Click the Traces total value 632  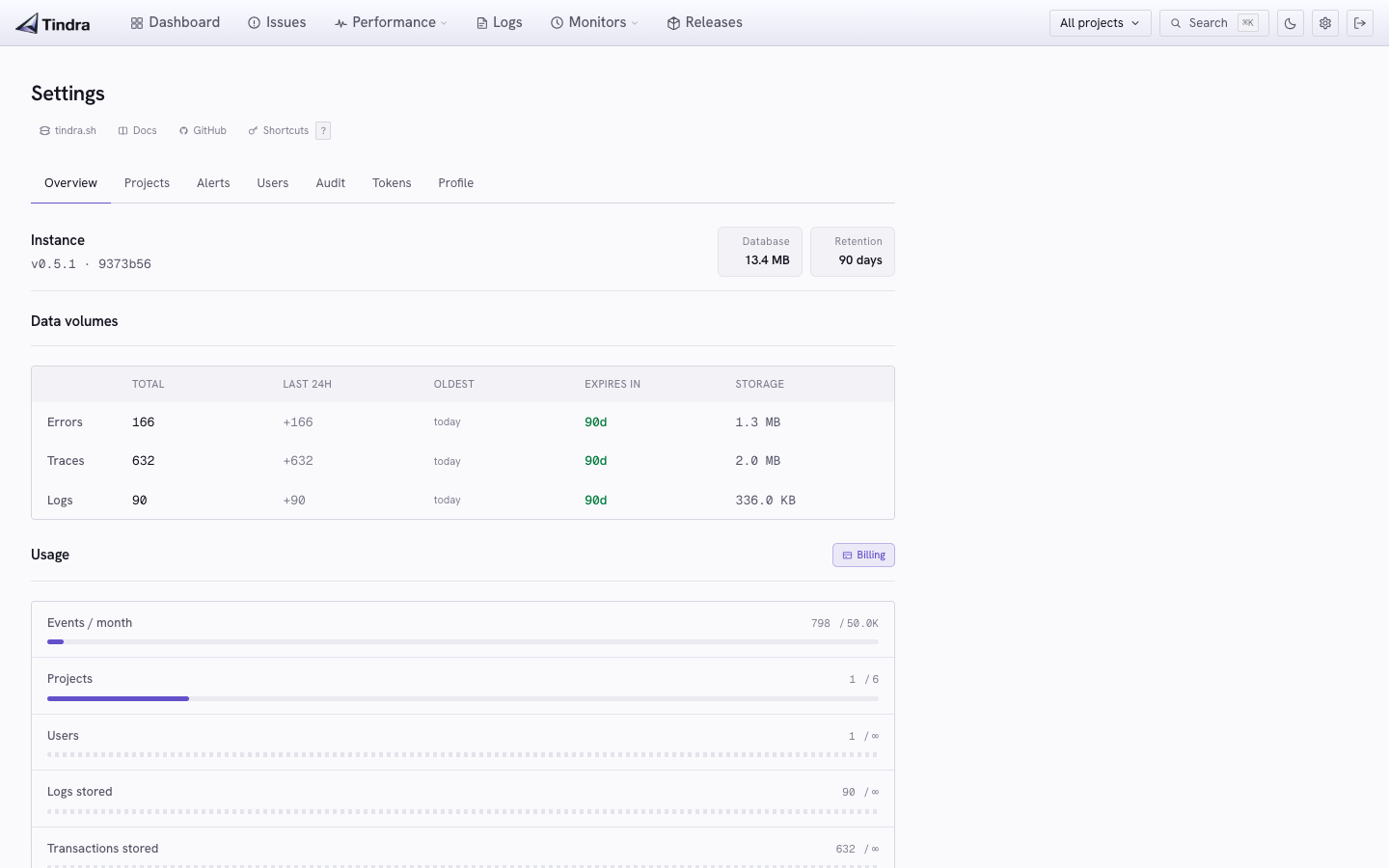pyautogui.click(x=144, y=461)
